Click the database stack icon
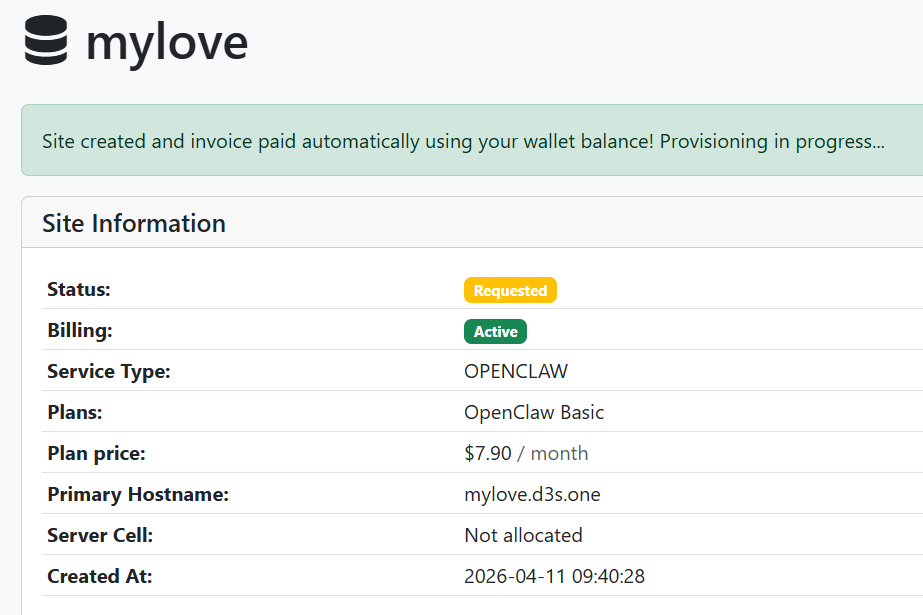The width and height of the screenshot is (923, 615). tap(46, 43)
